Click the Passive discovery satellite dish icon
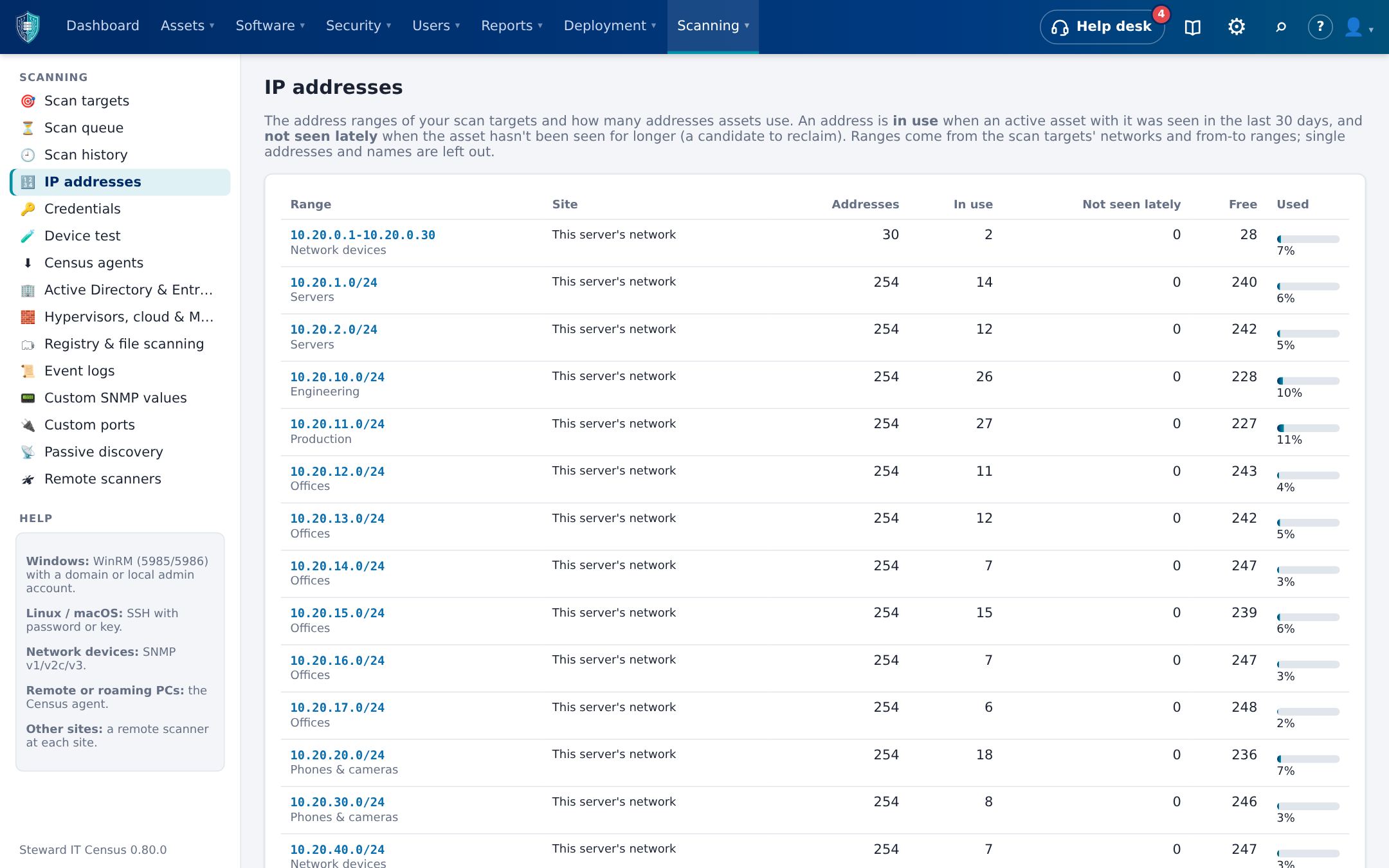The height and width of the screenshot is (868, 1389). [28, 452]
